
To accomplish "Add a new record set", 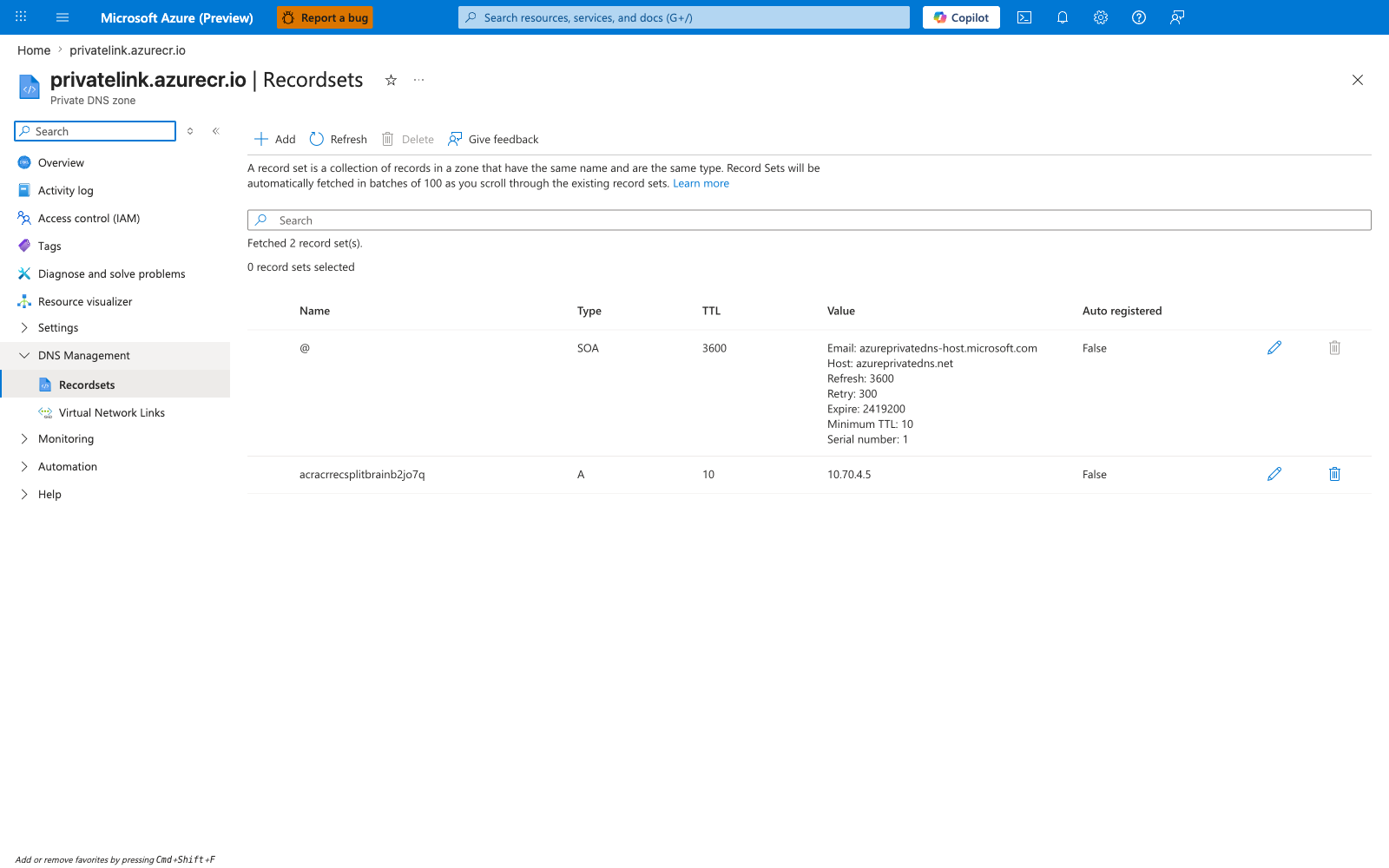I will click(x=274, y=139).
